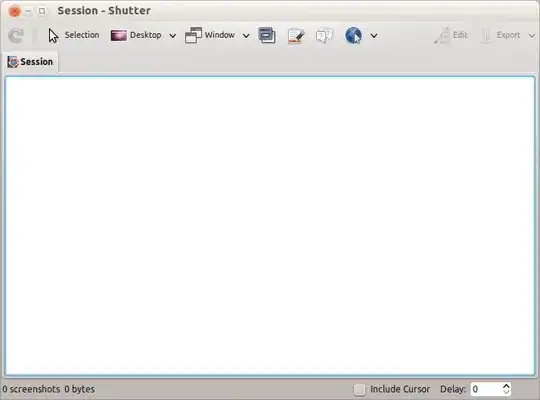The image size is (540, 400).
Task: Open the Export dropdown arrow
Action: [x=532, y=35]
